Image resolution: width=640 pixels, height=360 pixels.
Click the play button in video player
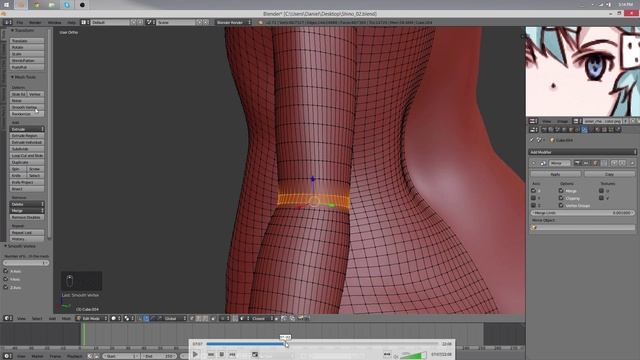(195, 354)
